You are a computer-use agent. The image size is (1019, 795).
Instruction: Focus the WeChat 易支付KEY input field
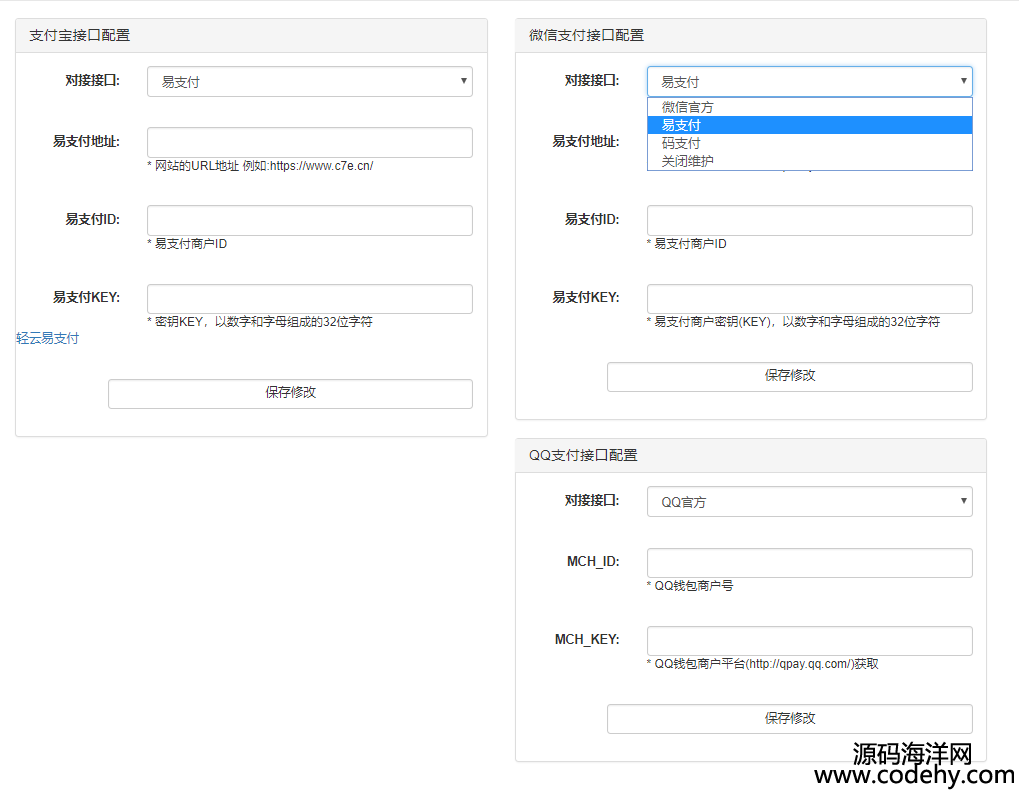pyautogui.click(x=808, y=299)
